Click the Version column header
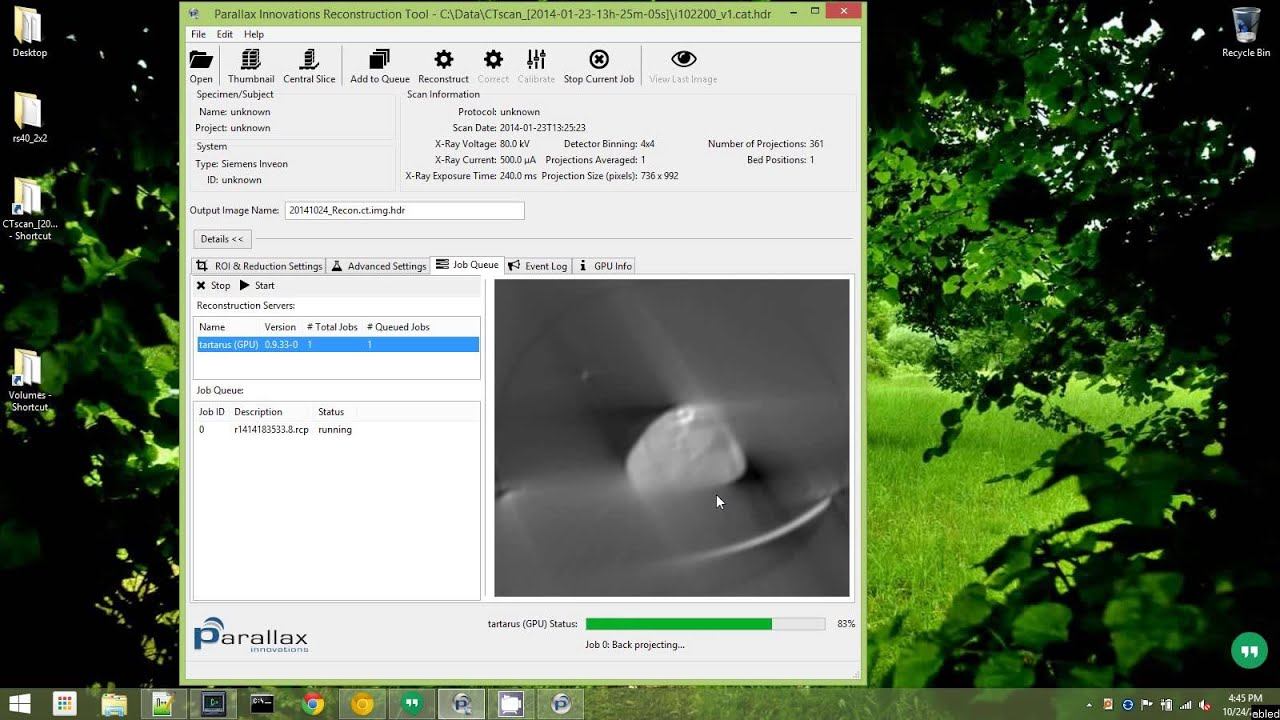1280x720 pixels. (281, 327)
